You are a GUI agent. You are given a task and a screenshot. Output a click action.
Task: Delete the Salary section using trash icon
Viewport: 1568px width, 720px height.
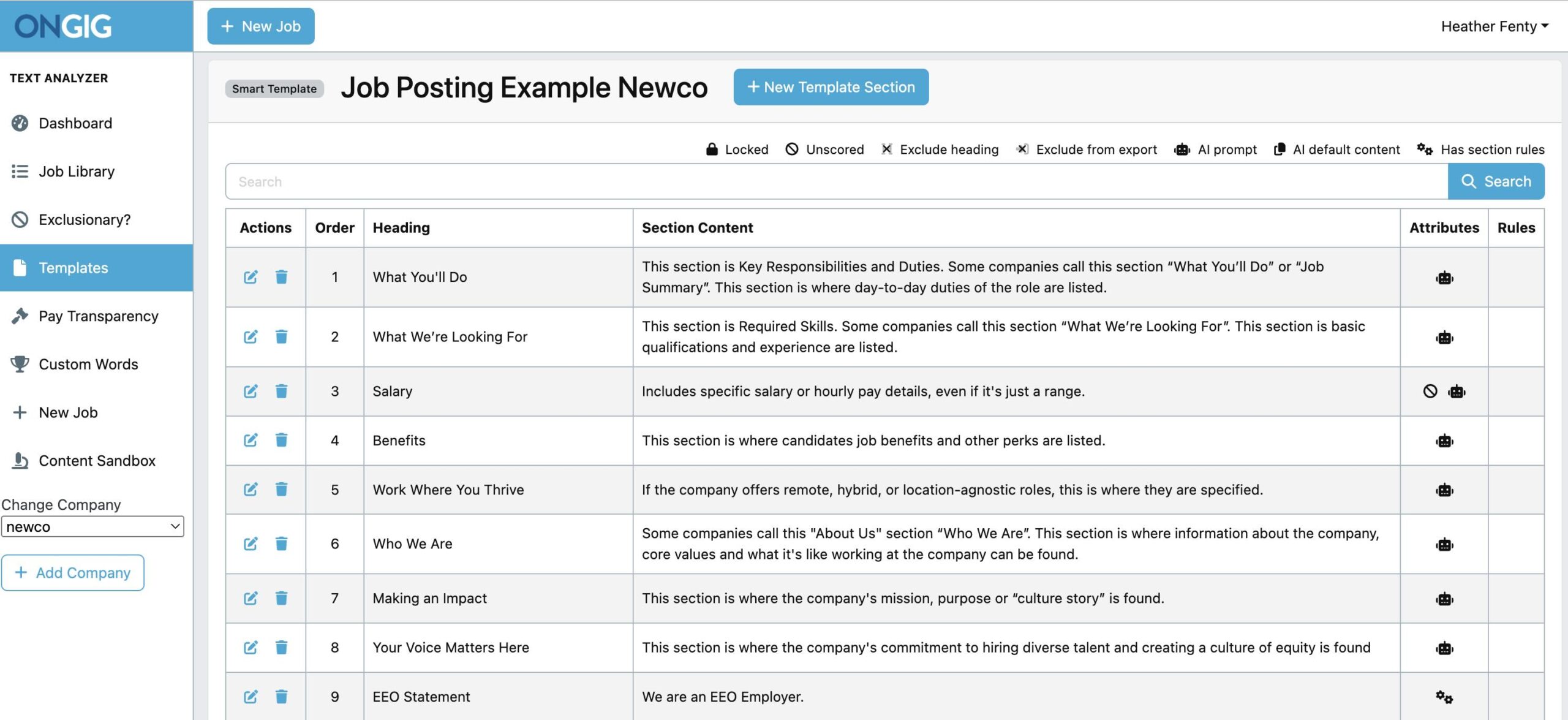(281, 390)
